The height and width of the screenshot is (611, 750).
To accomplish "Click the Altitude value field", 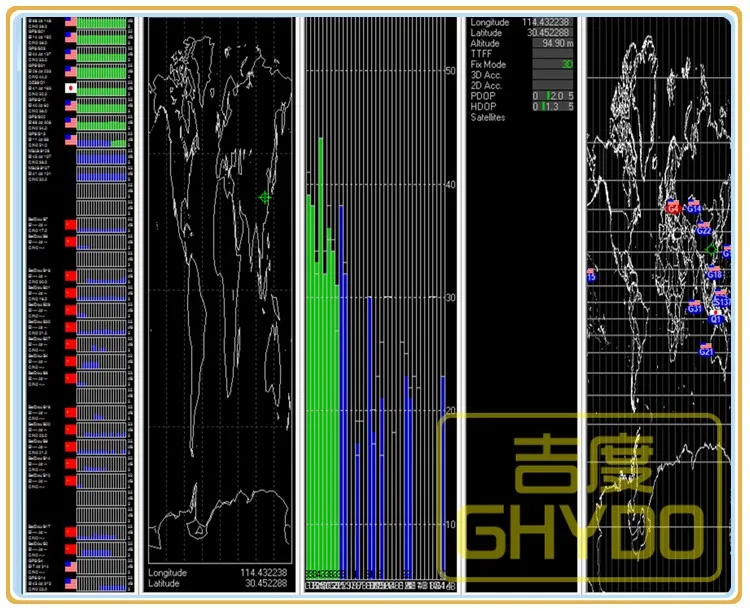I will [553, 43].
